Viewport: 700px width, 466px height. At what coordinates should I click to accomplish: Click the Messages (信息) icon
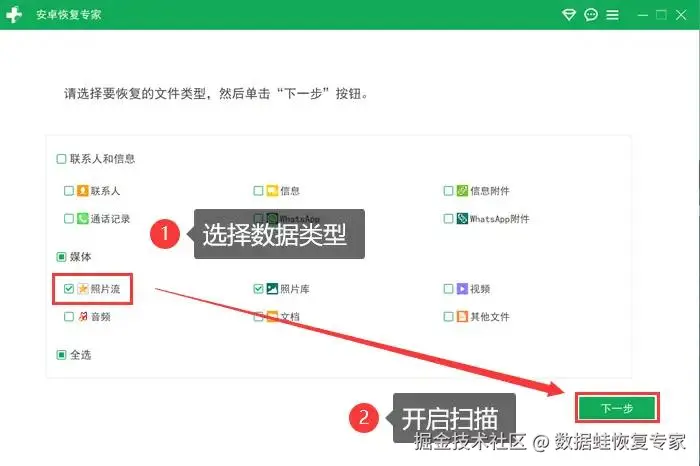pos(272,191)
